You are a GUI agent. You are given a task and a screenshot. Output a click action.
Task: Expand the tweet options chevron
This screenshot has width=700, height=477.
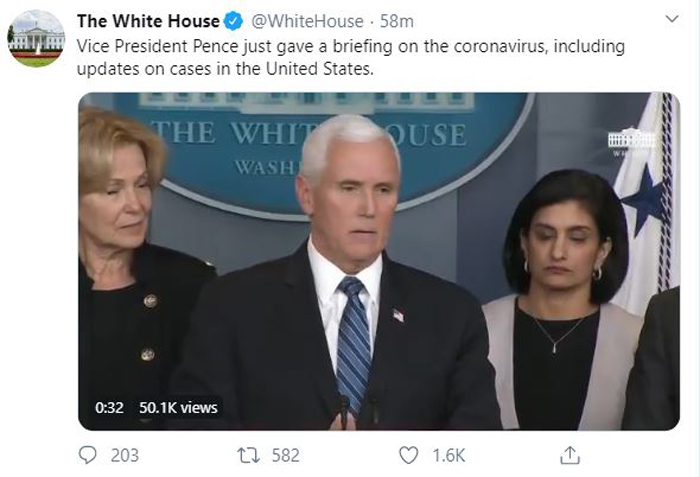click(672, 19)
